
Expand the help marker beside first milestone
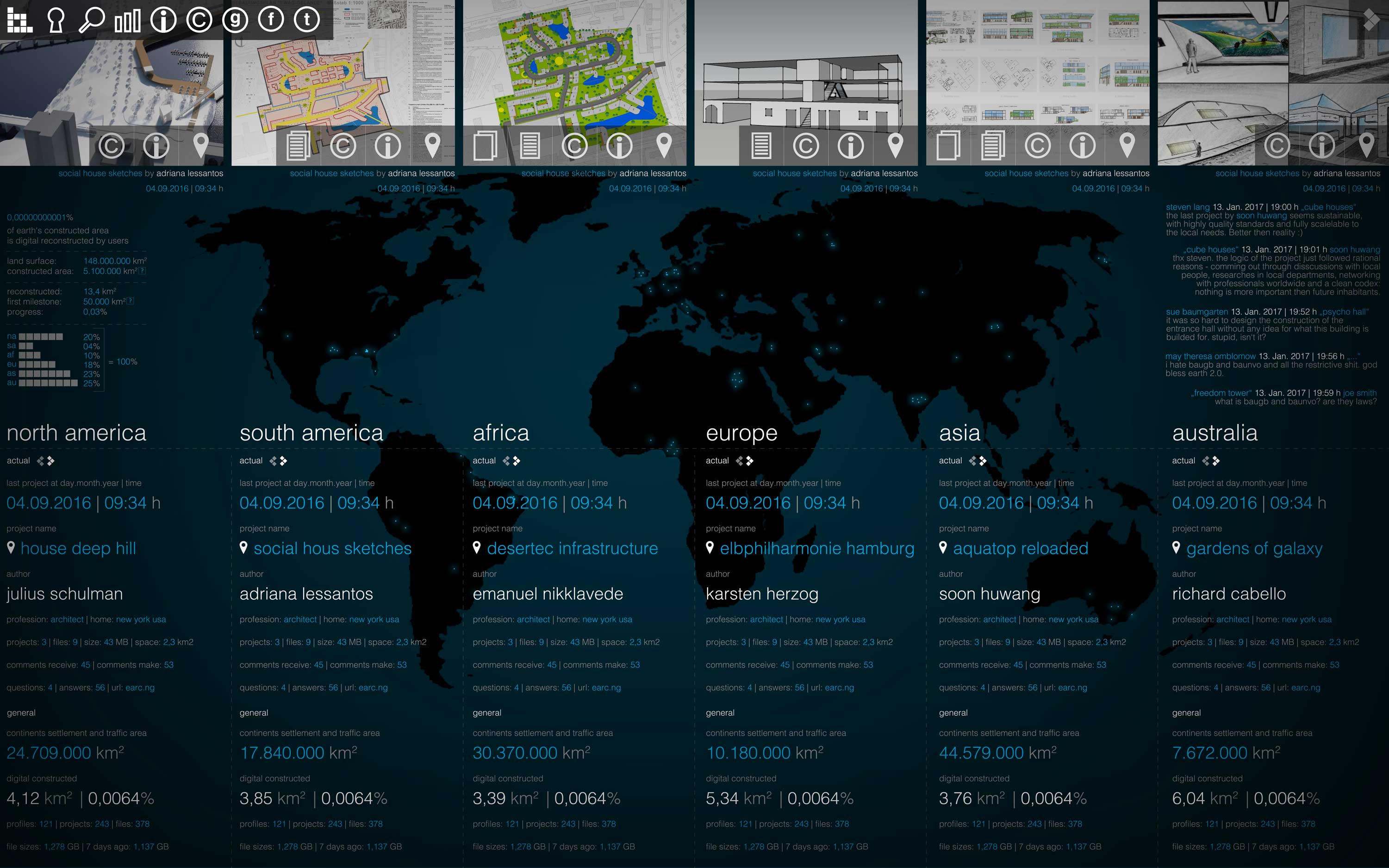click(x=131, y=301)
